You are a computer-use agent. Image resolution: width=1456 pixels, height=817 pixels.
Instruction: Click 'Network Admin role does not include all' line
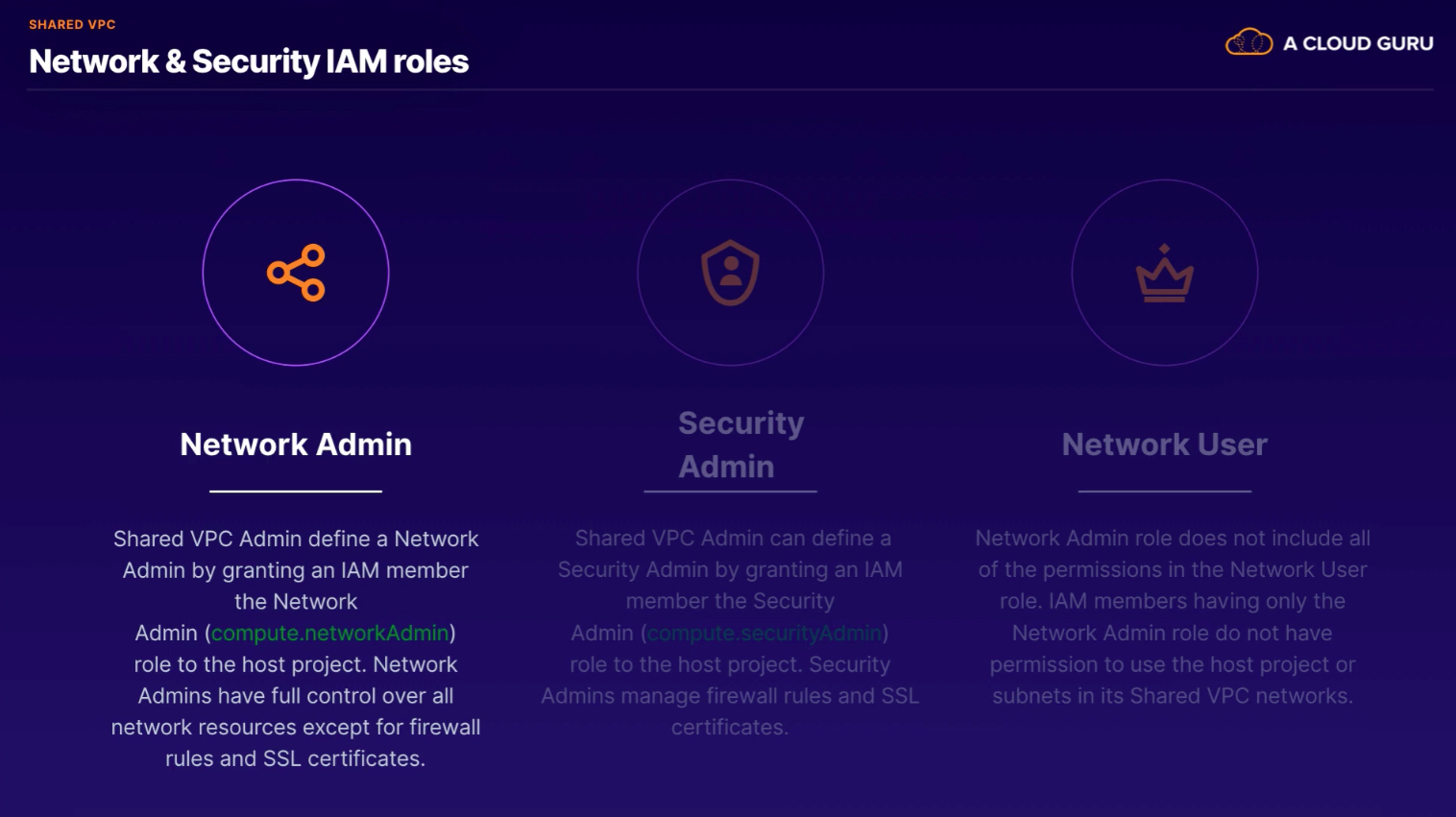click(x=1173, y=539)
